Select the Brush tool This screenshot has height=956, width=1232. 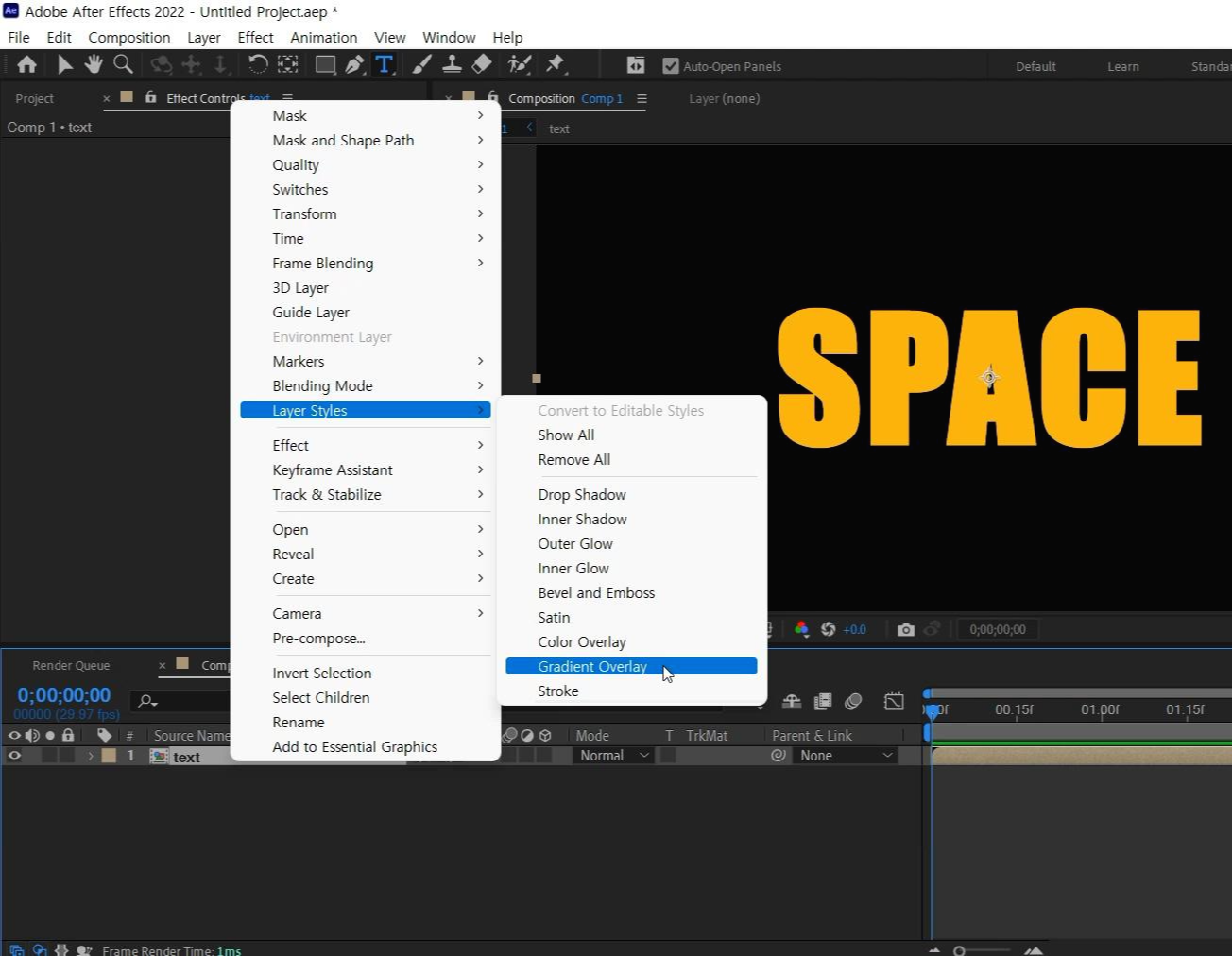[x=422, y=64]
